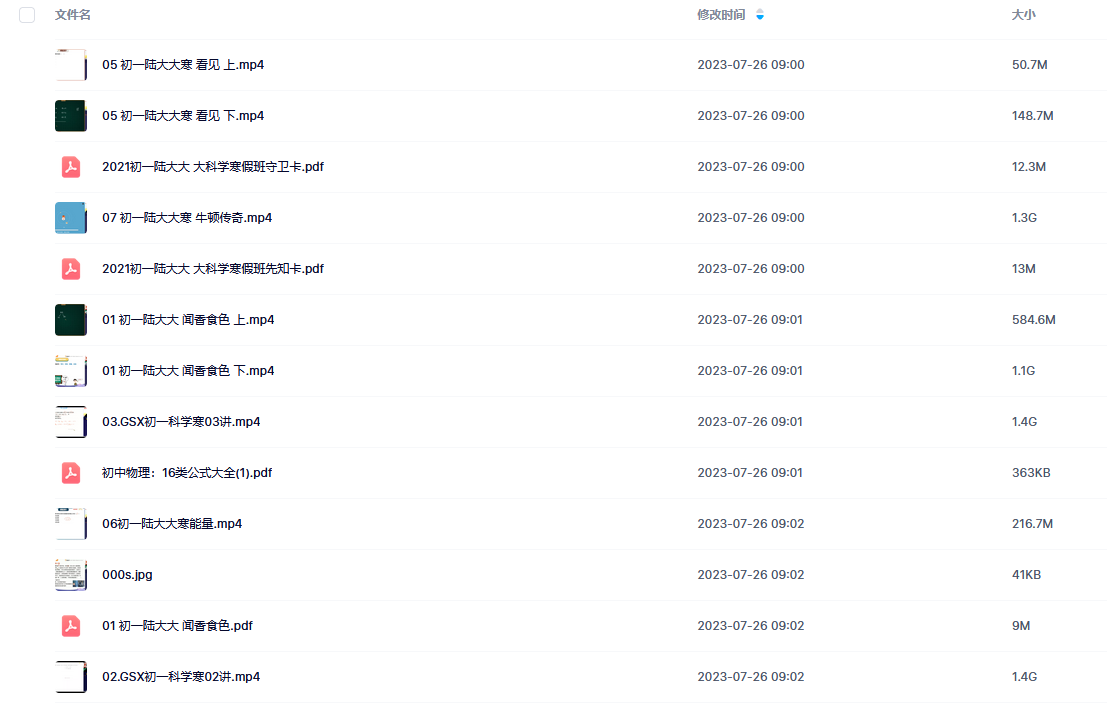This screenshot has height=706, width=1107.
Task: Open file 06初一陆大大寒能量.mp4
Action: [x=172, y=524]
